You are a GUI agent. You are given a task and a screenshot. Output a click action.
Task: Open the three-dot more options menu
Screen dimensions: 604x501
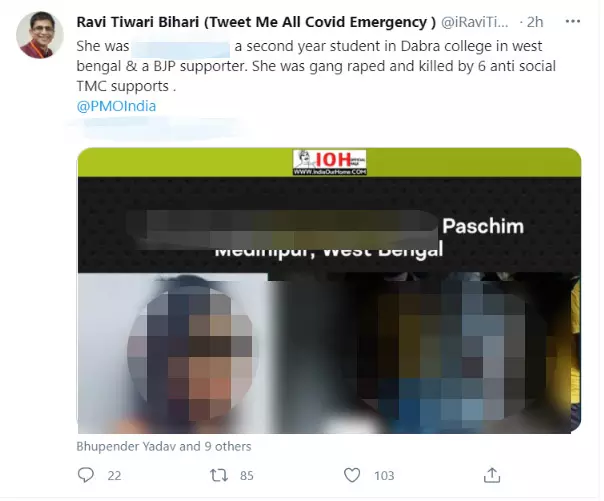pos(572,22)
